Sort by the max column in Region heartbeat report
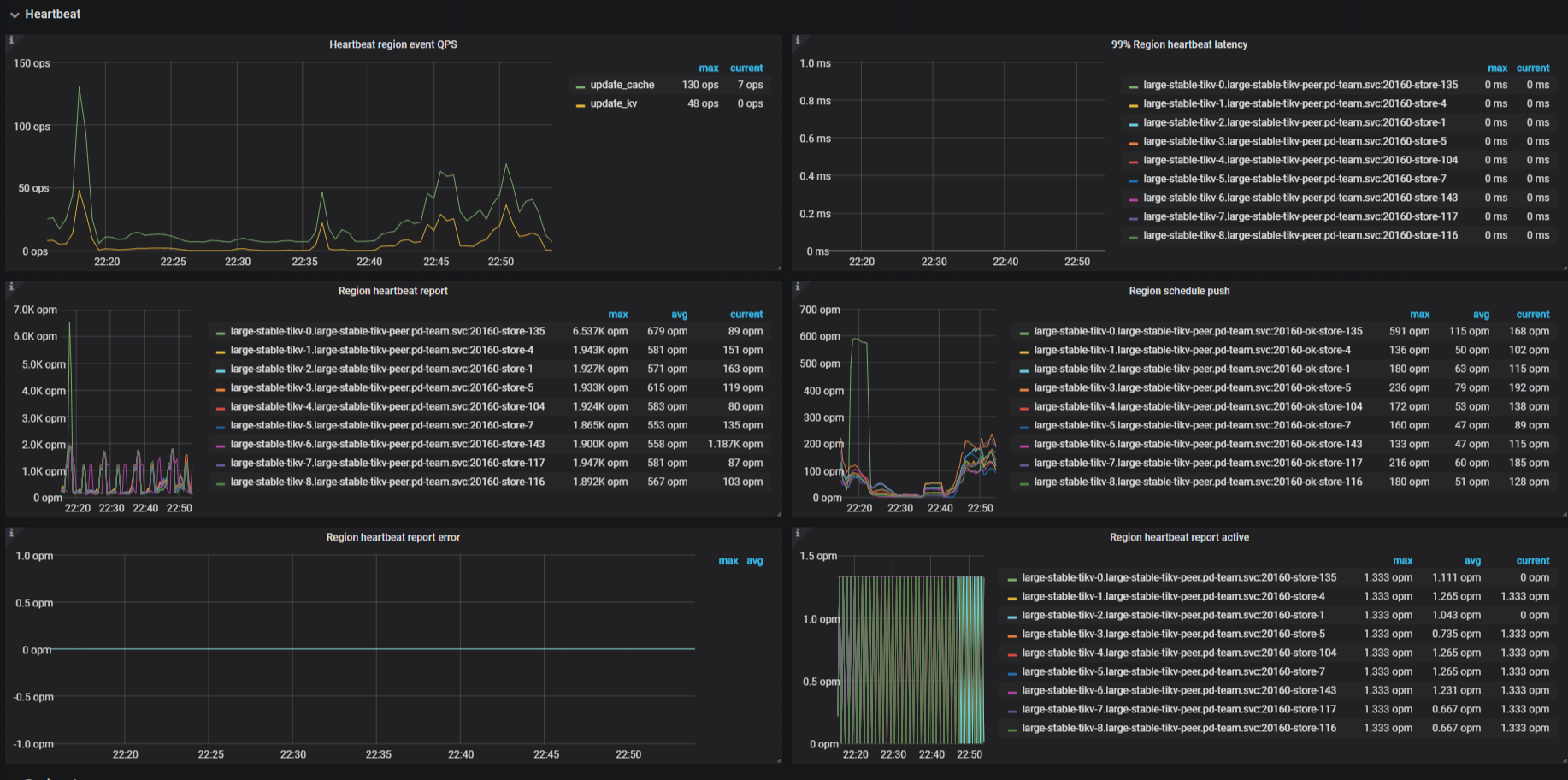The image size is (1568, 780). [x=618, y=314]
